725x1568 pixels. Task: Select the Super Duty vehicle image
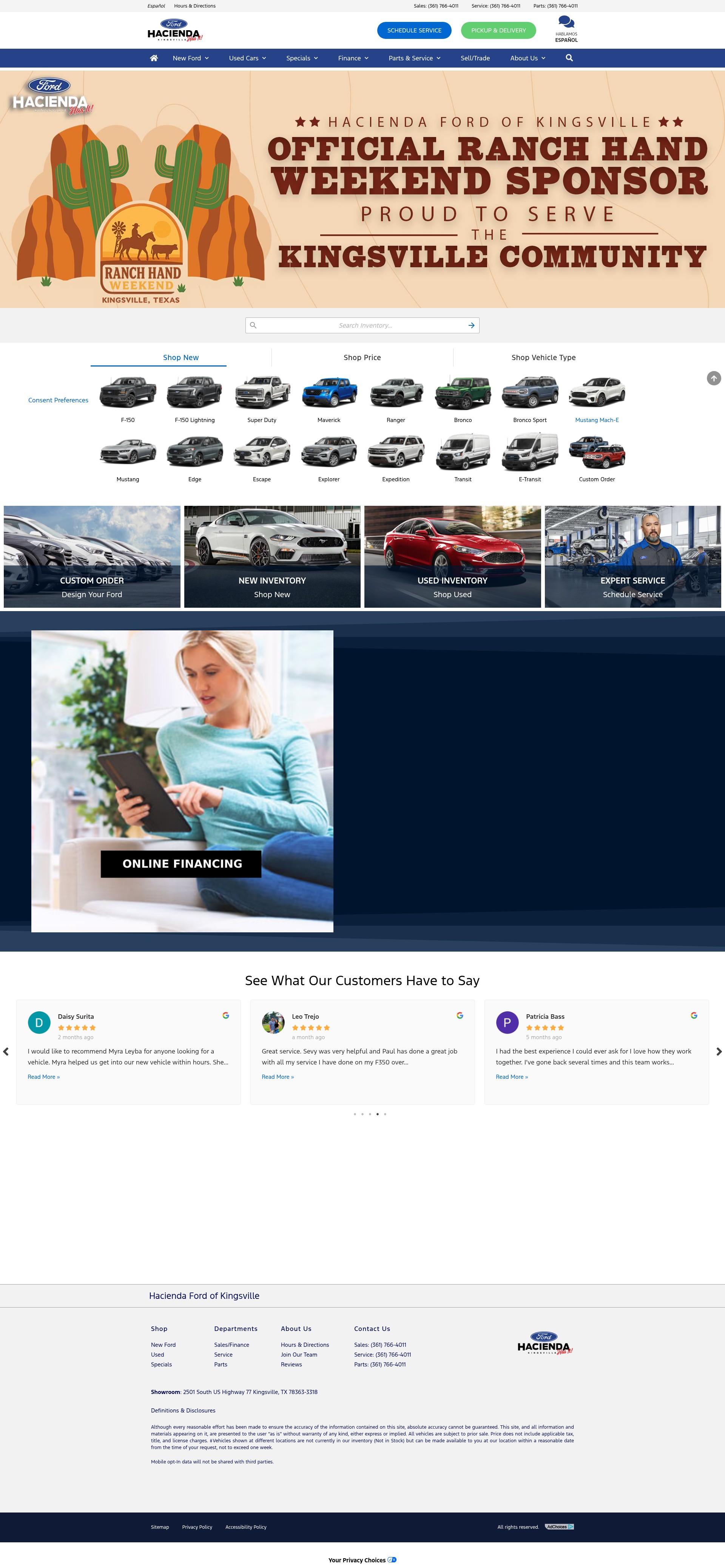click(262, 391)
